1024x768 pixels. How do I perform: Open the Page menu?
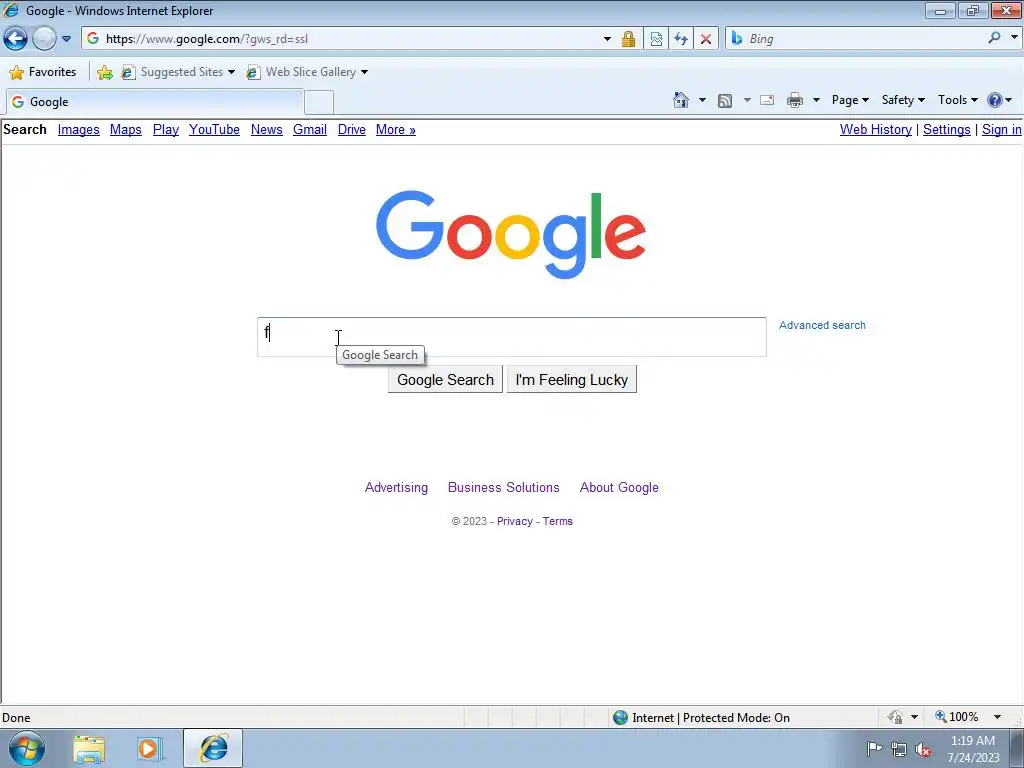point(850,100)
